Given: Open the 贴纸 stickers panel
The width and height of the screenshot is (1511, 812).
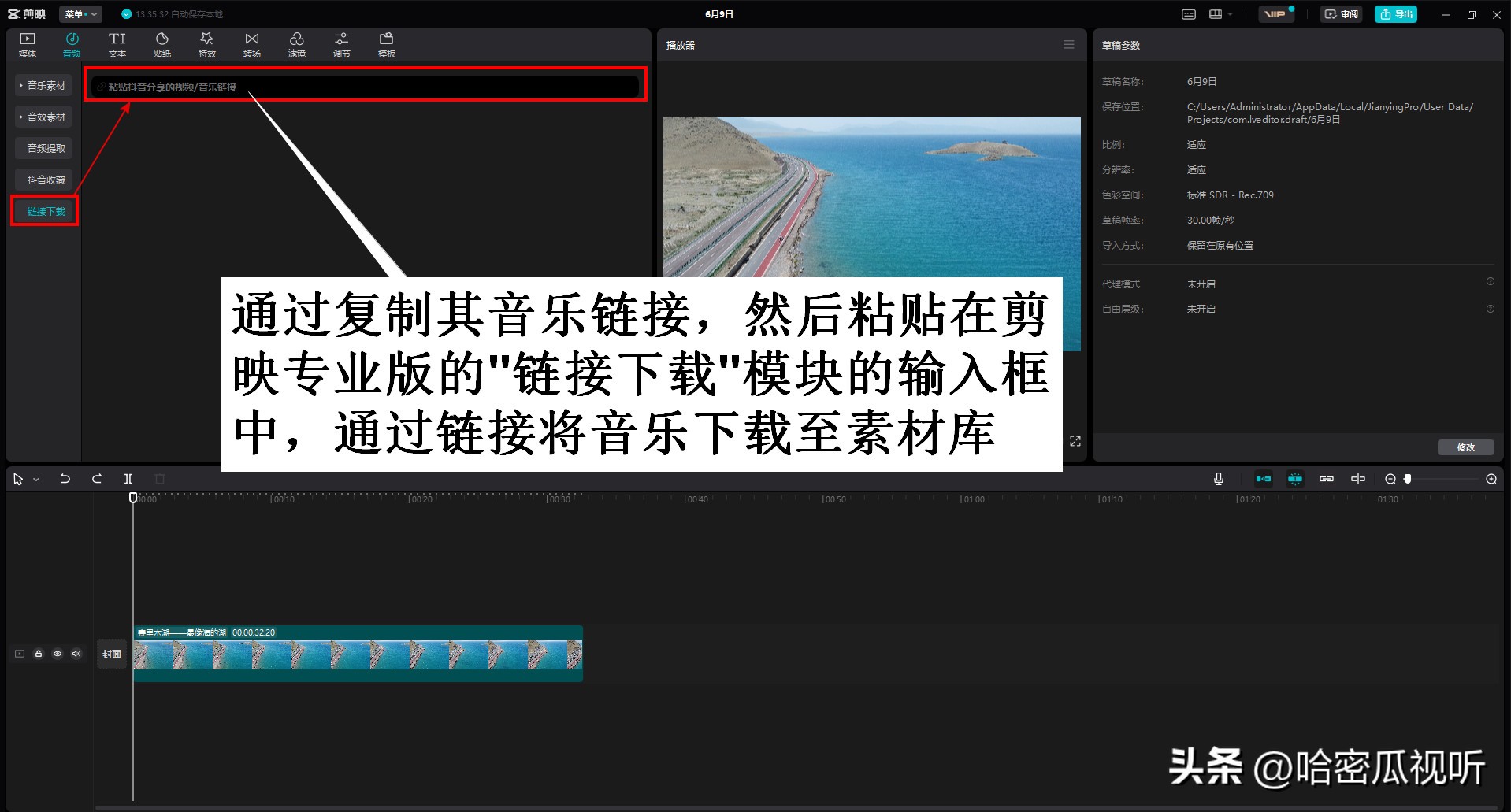Looking at the screenshot, I should click(x=162, y=43).
